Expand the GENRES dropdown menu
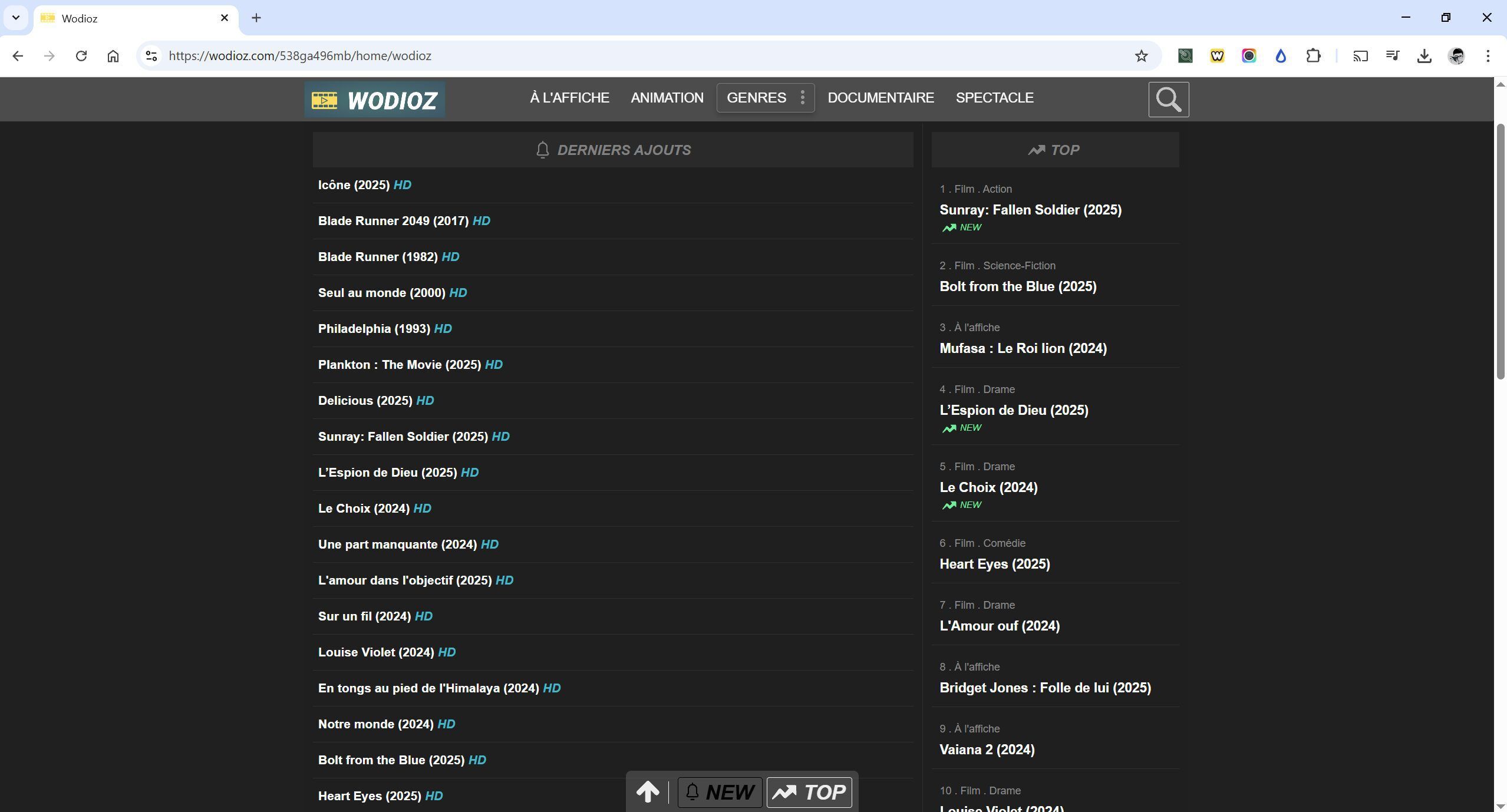This screenshot has width=1507, height=812. click(x=765, y=98)
